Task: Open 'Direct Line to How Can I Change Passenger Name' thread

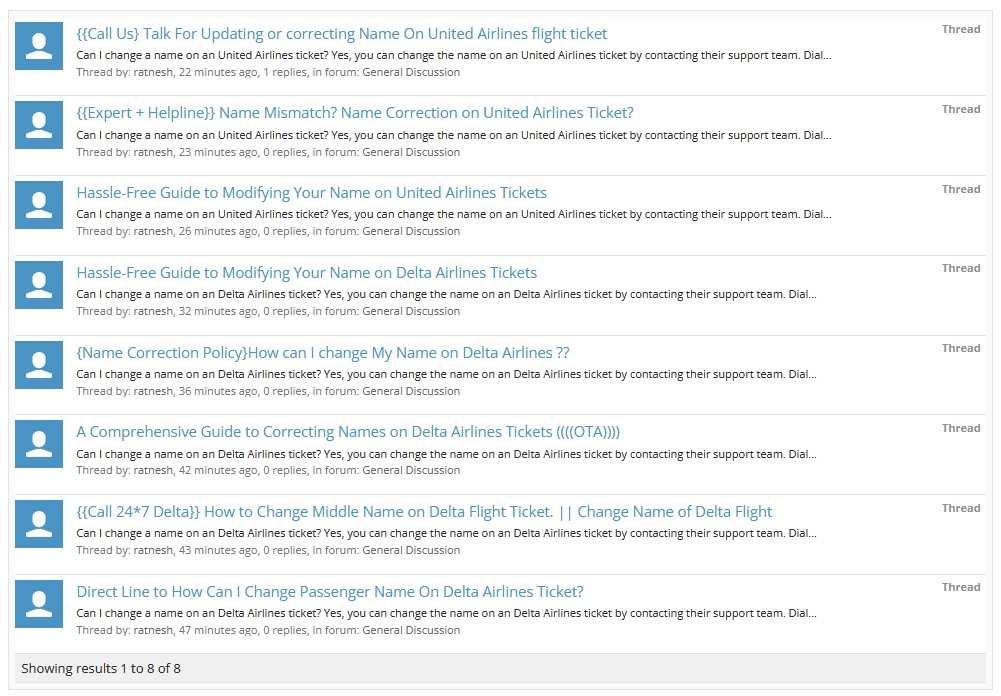Action: click(330, 592)
